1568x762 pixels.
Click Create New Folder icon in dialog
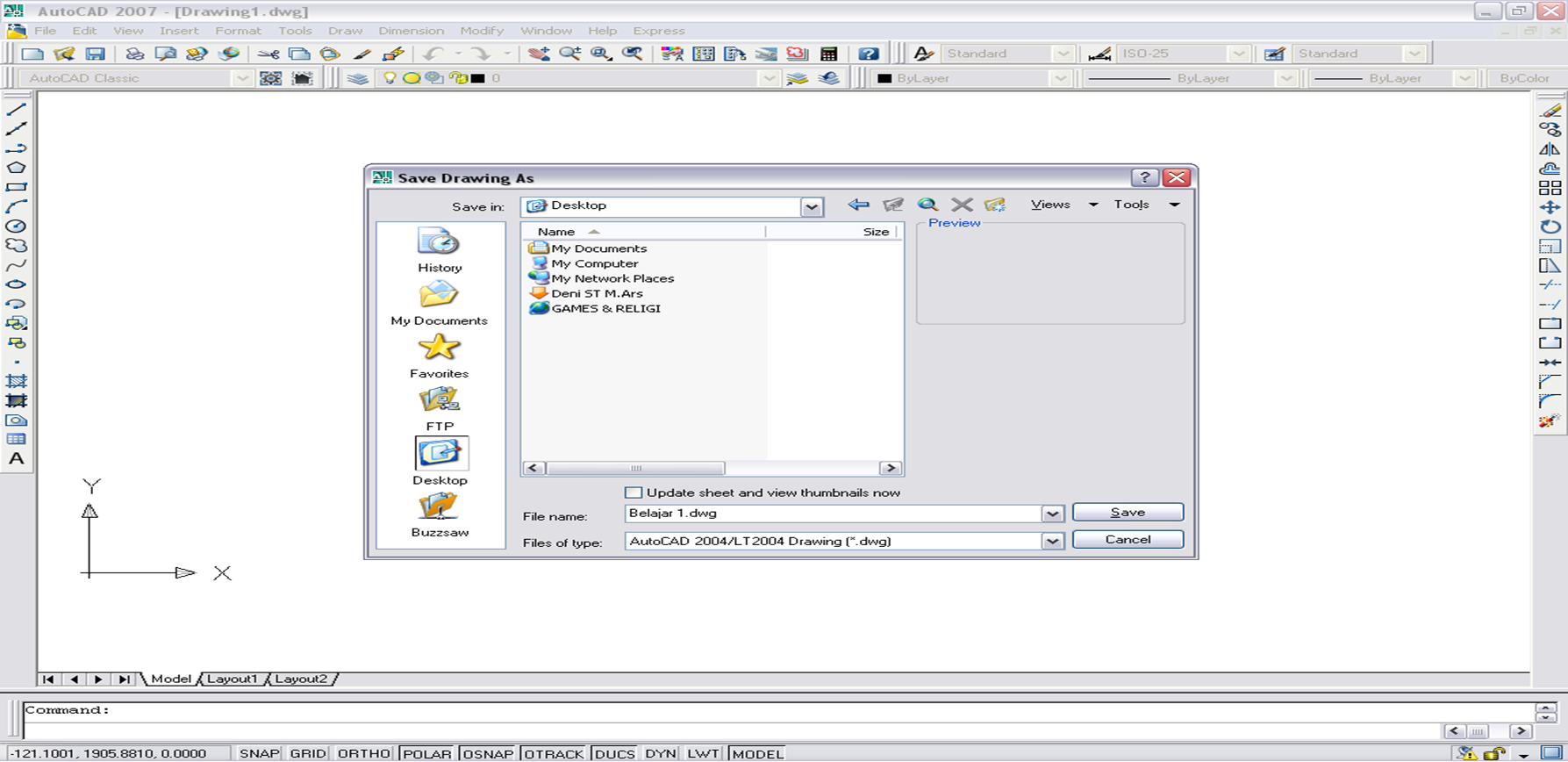click(995, 205)
